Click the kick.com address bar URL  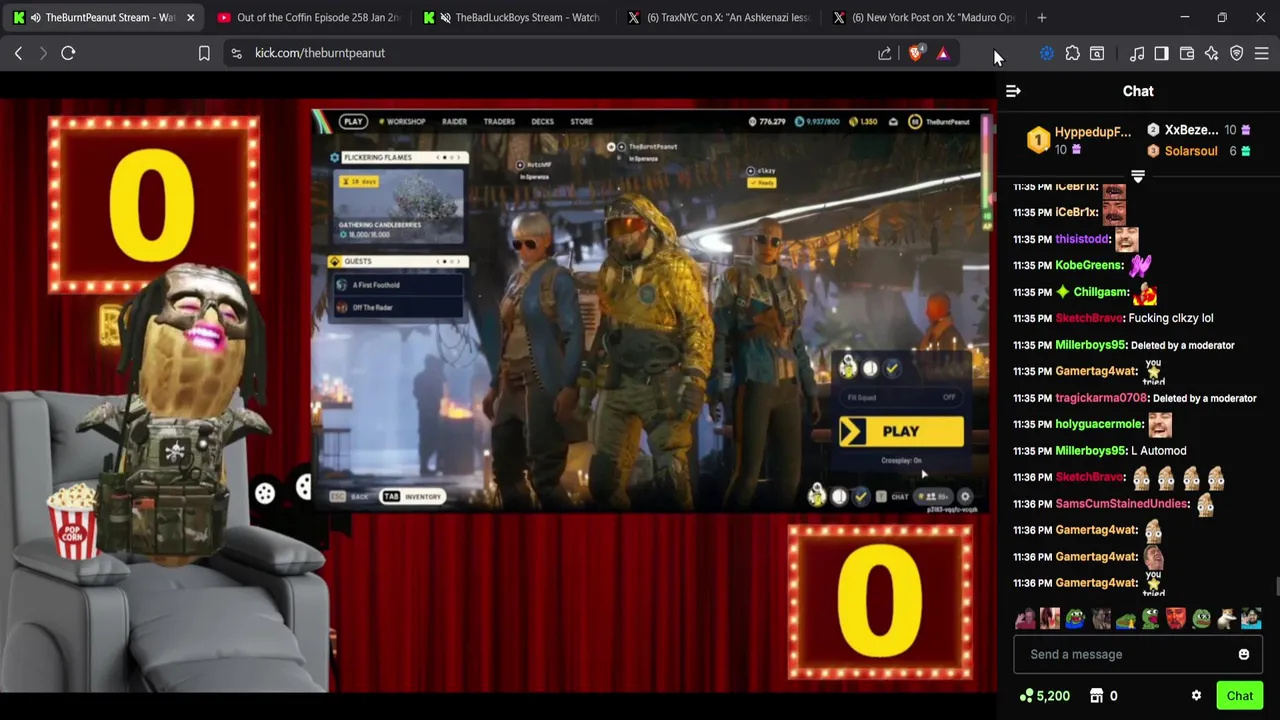320,53
